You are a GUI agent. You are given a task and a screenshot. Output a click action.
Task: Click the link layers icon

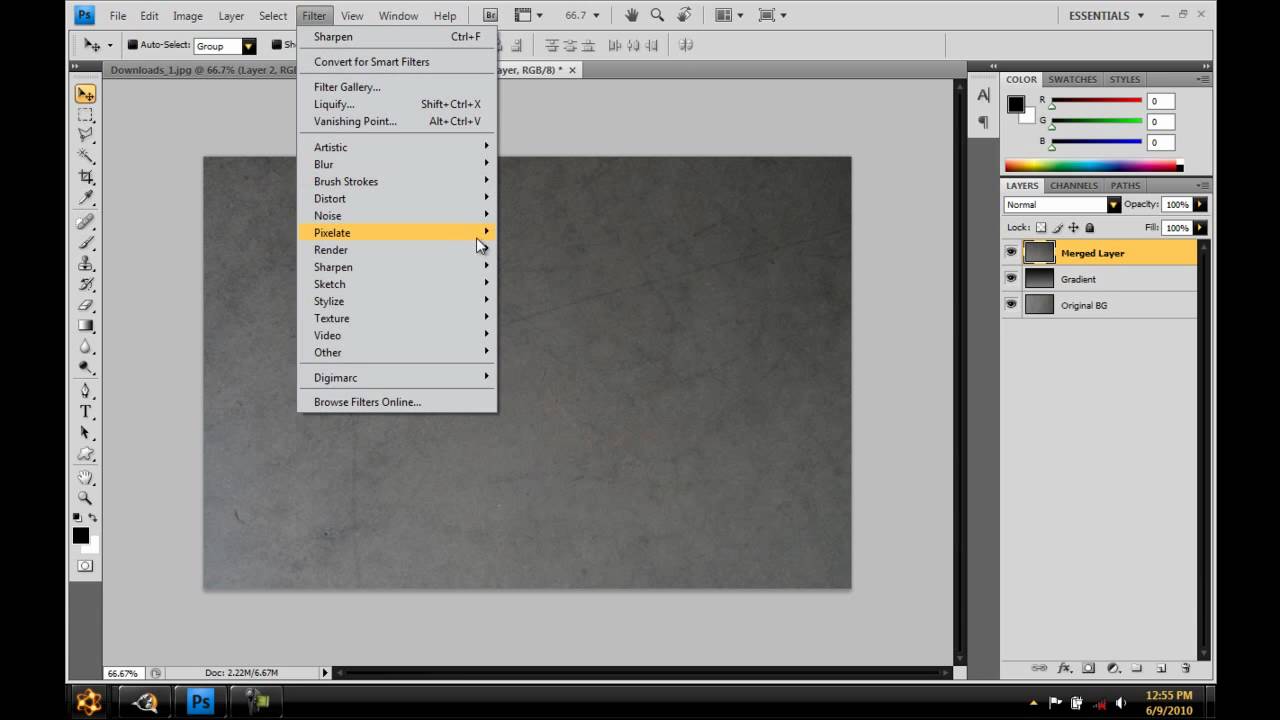[x=1039, y=668]
